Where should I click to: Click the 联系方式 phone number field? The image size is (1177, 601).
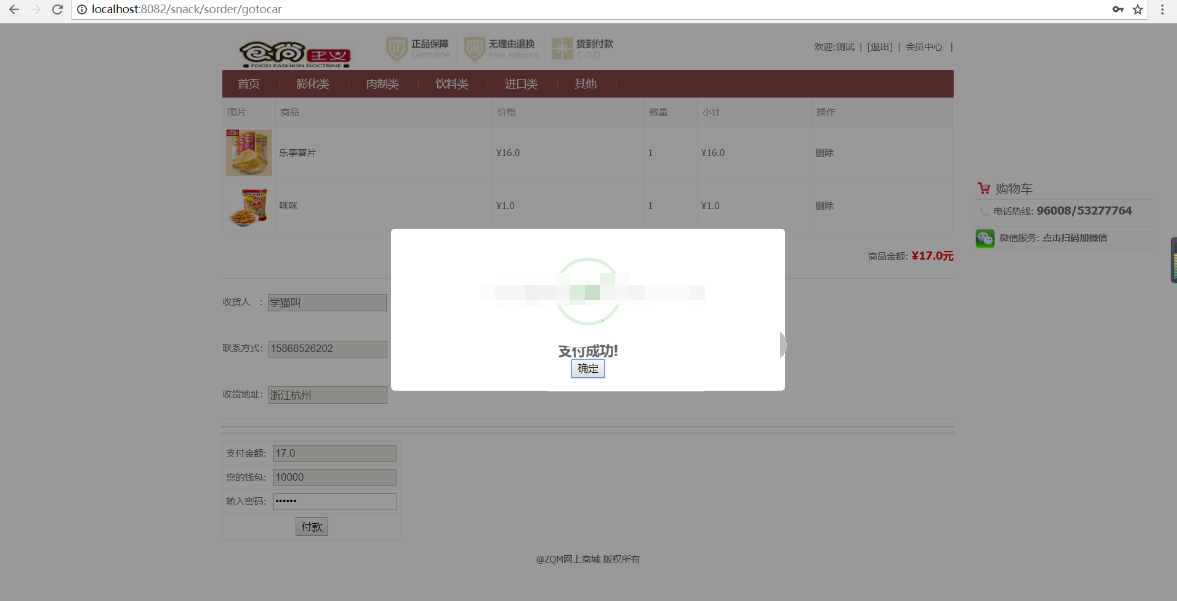pos(327,349)
